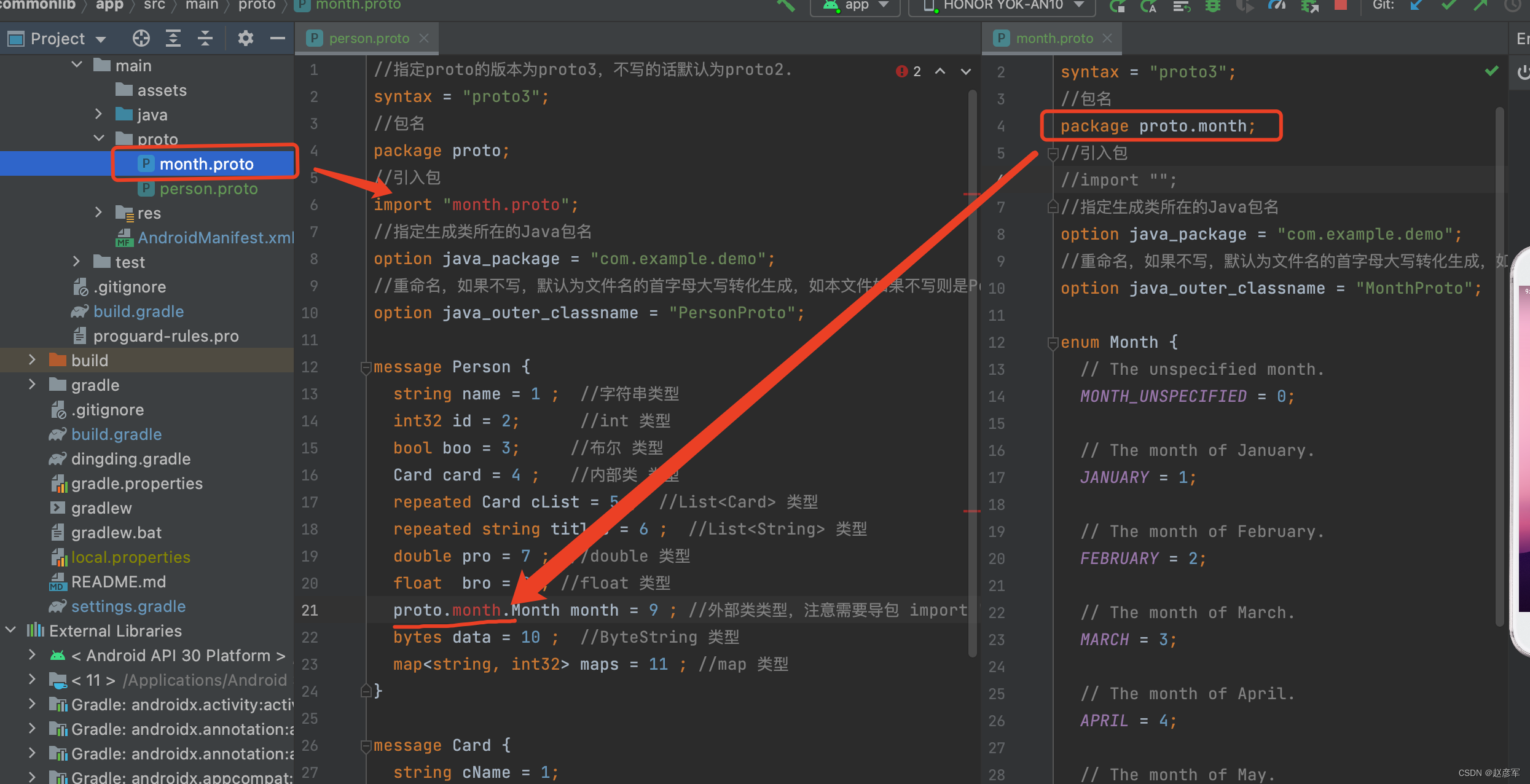Viewport: 1530px width, 784px height.
Task: Open the Profiler gauge icon
Action: 1276,6
